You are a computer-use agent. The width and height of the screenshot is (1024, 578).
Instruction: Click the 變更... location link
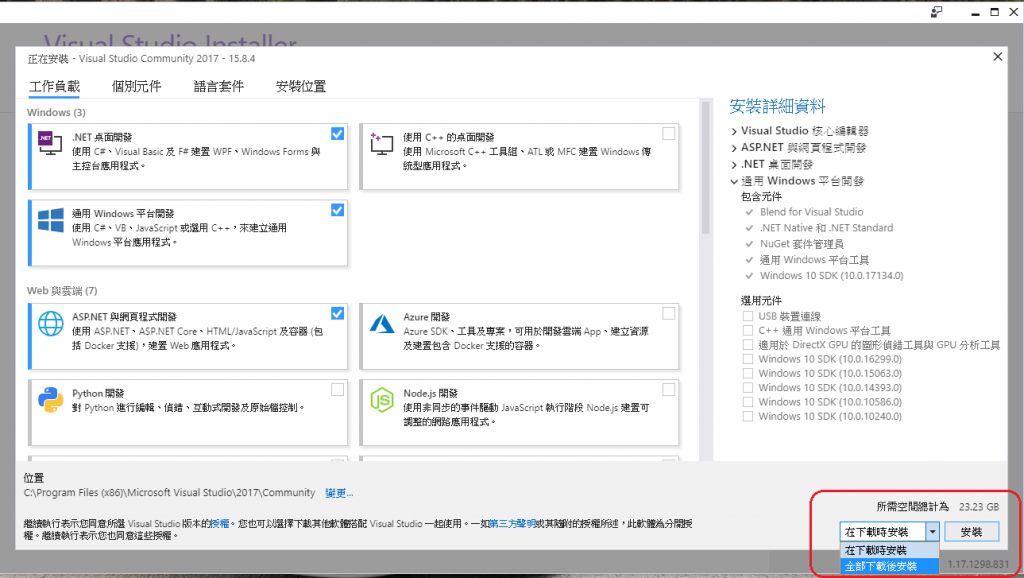tap(339, 493)
